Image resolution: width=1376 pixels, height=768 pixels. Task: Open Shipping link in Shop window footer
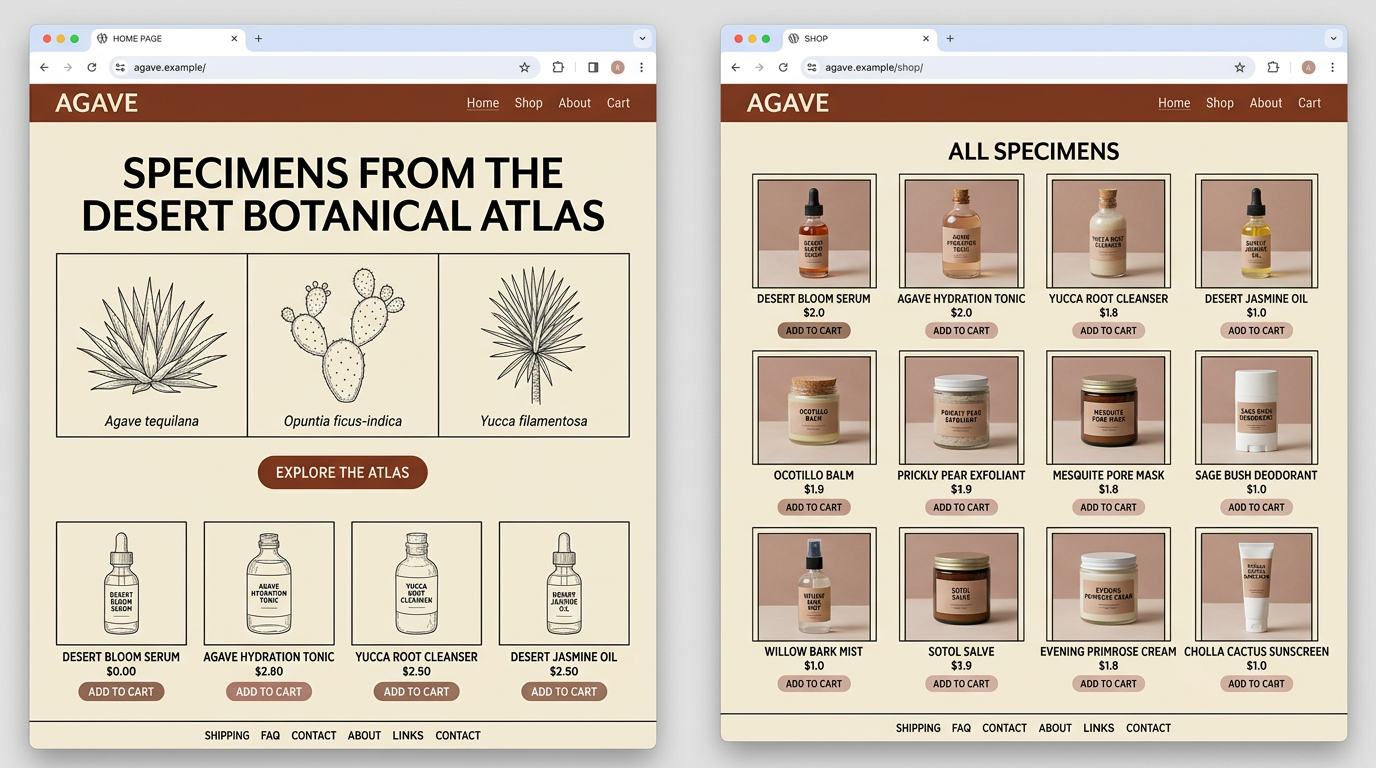coord(918,728)
